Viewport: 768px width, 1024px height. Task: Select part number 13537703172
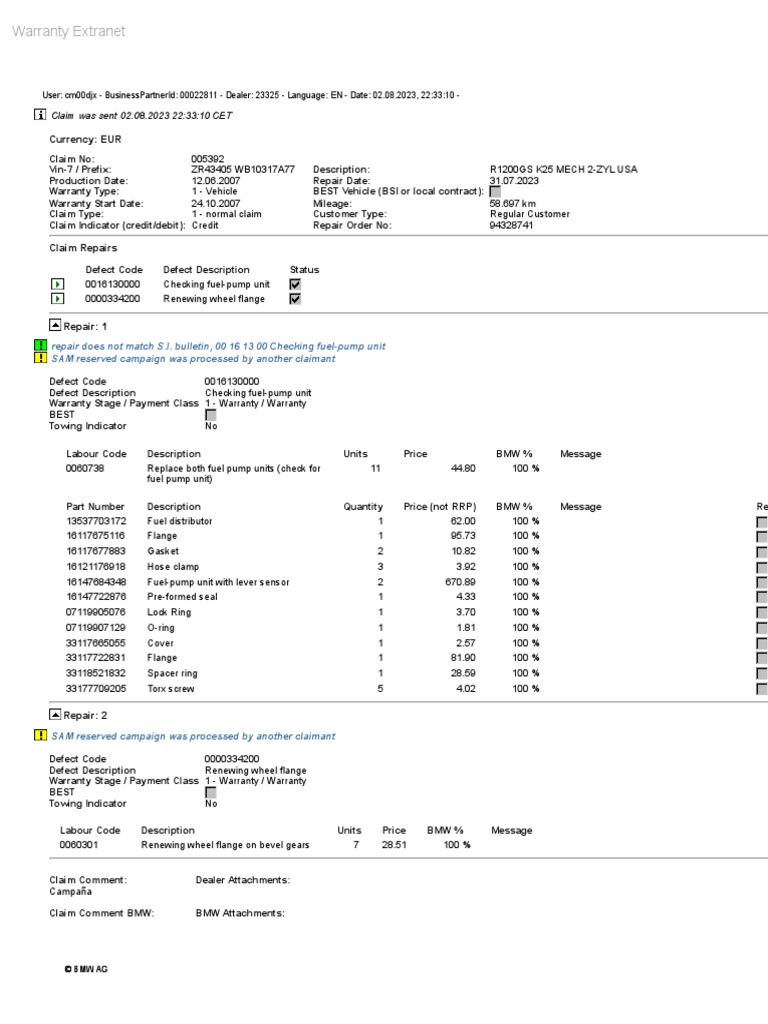[x=96, y=521]
